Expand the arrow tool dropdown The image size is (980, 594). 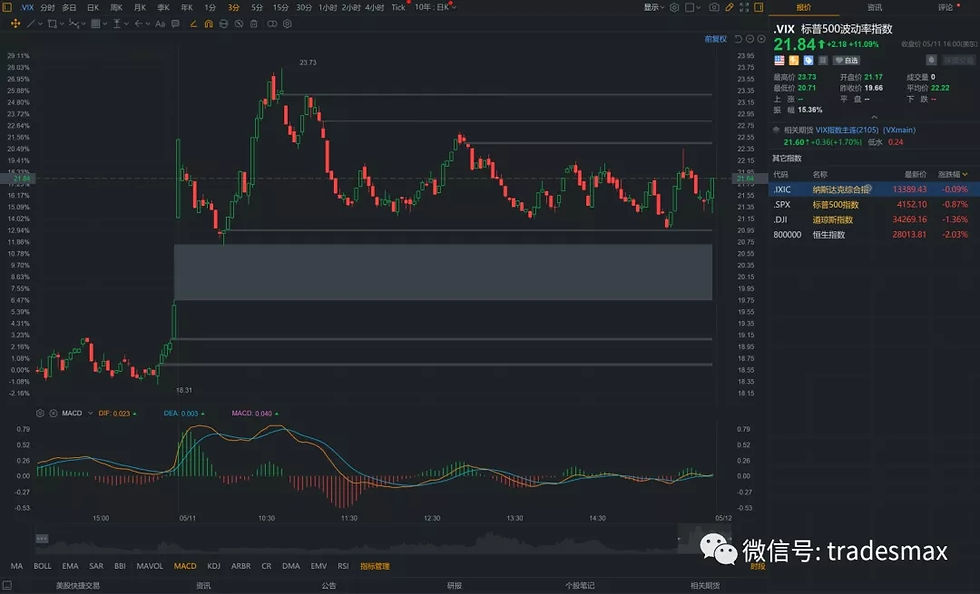pyautogui.click(x=148, y=24)
